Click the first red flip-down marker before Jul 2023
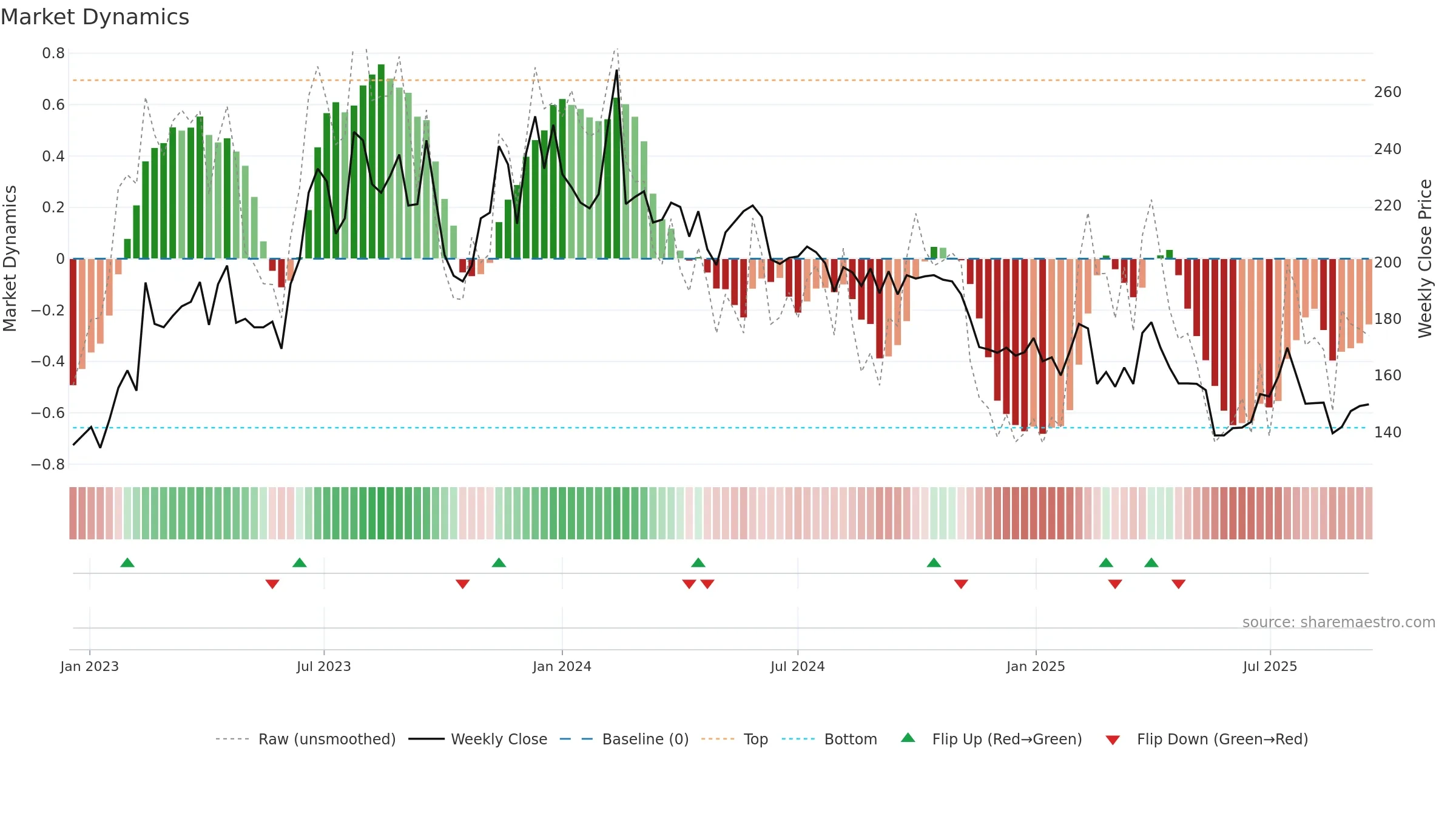This screenshot has width=1456, height=819. pos(272,584)
